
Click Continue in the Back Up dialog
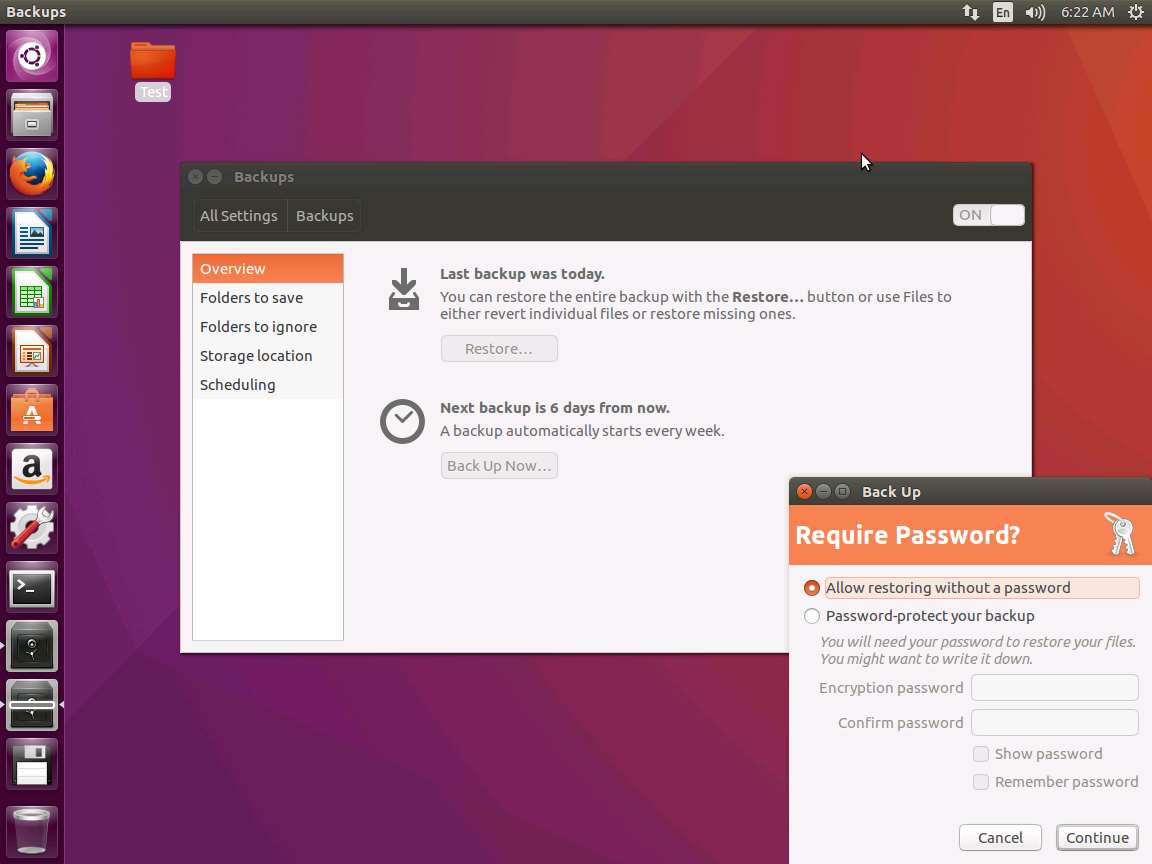click(1097, 838)
